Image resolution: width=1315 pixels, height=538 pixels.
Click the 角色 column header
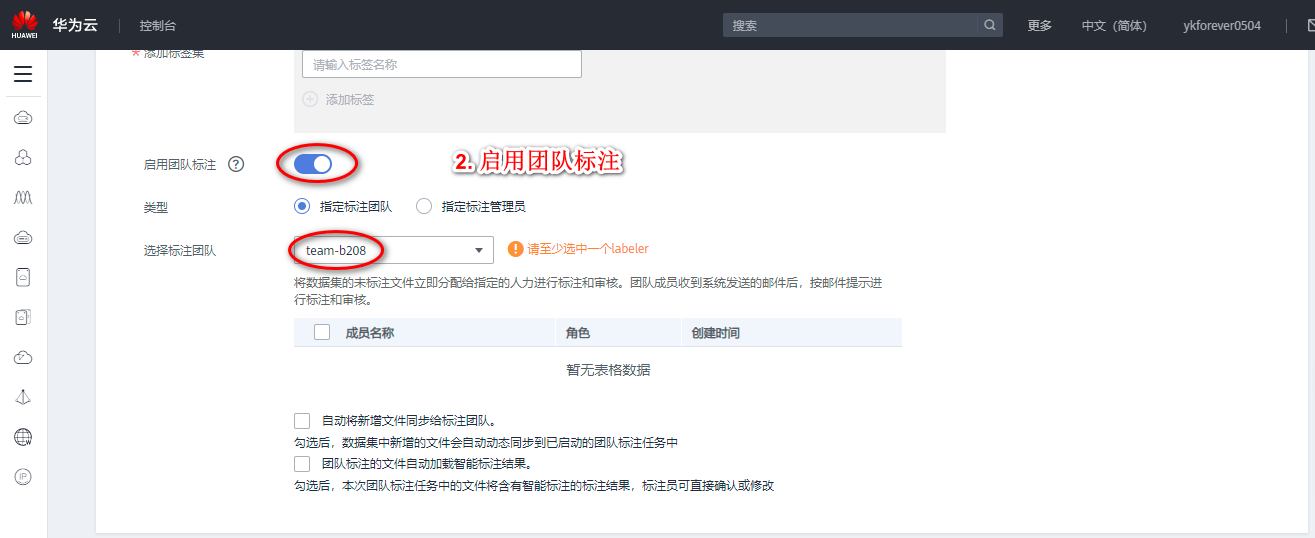click(578, 332)
